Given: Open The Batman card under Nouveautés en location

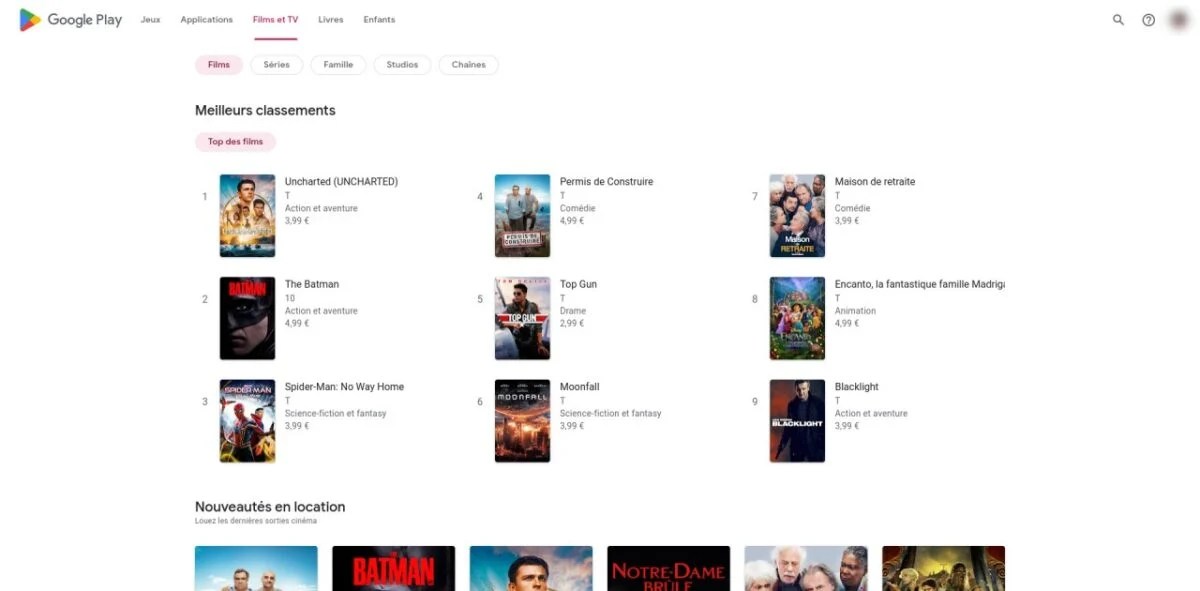Looking at the screenshot, I should tap(393, 568).
